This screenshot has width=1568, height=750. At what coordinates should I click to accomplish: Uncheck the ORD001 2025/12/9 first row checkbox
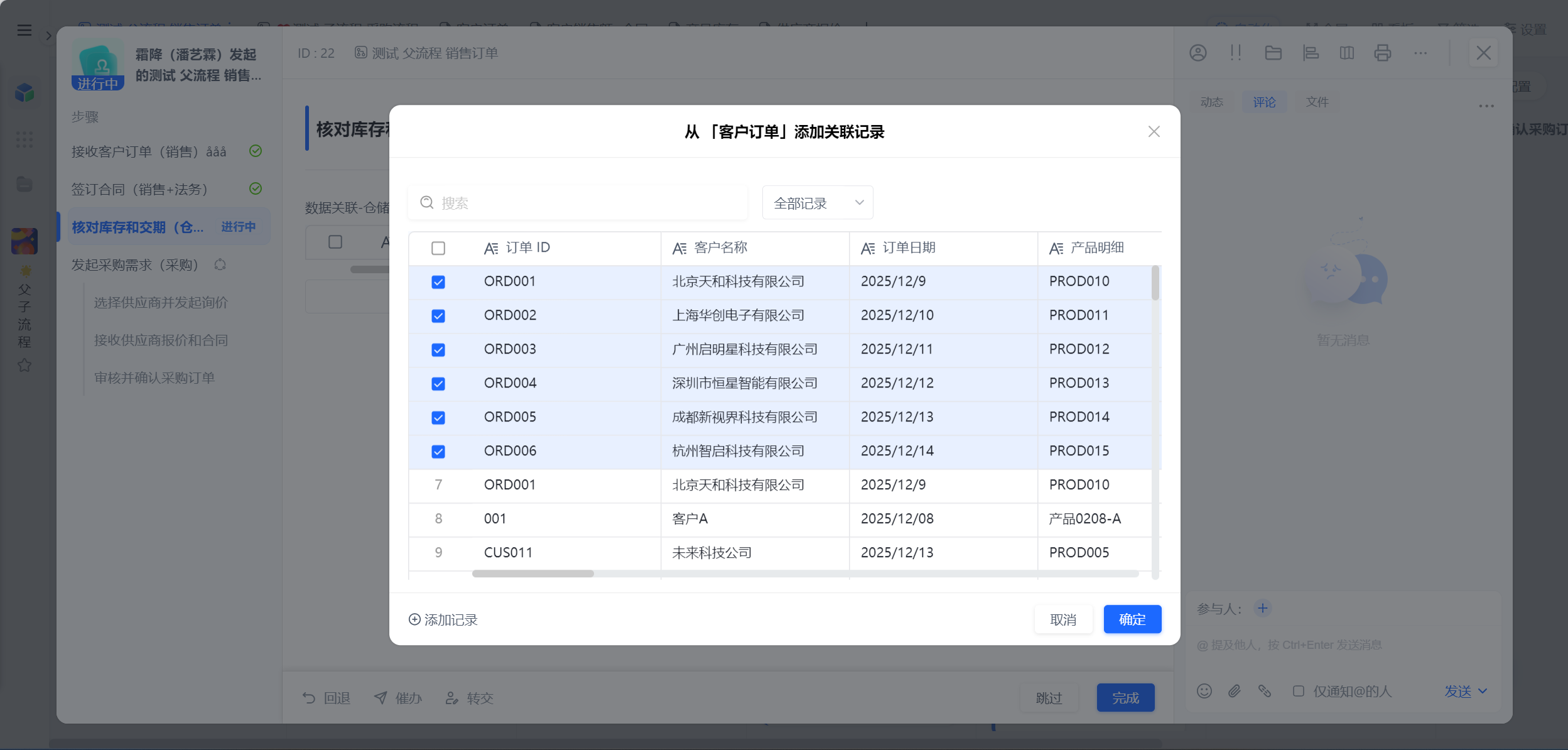[438, 282]
